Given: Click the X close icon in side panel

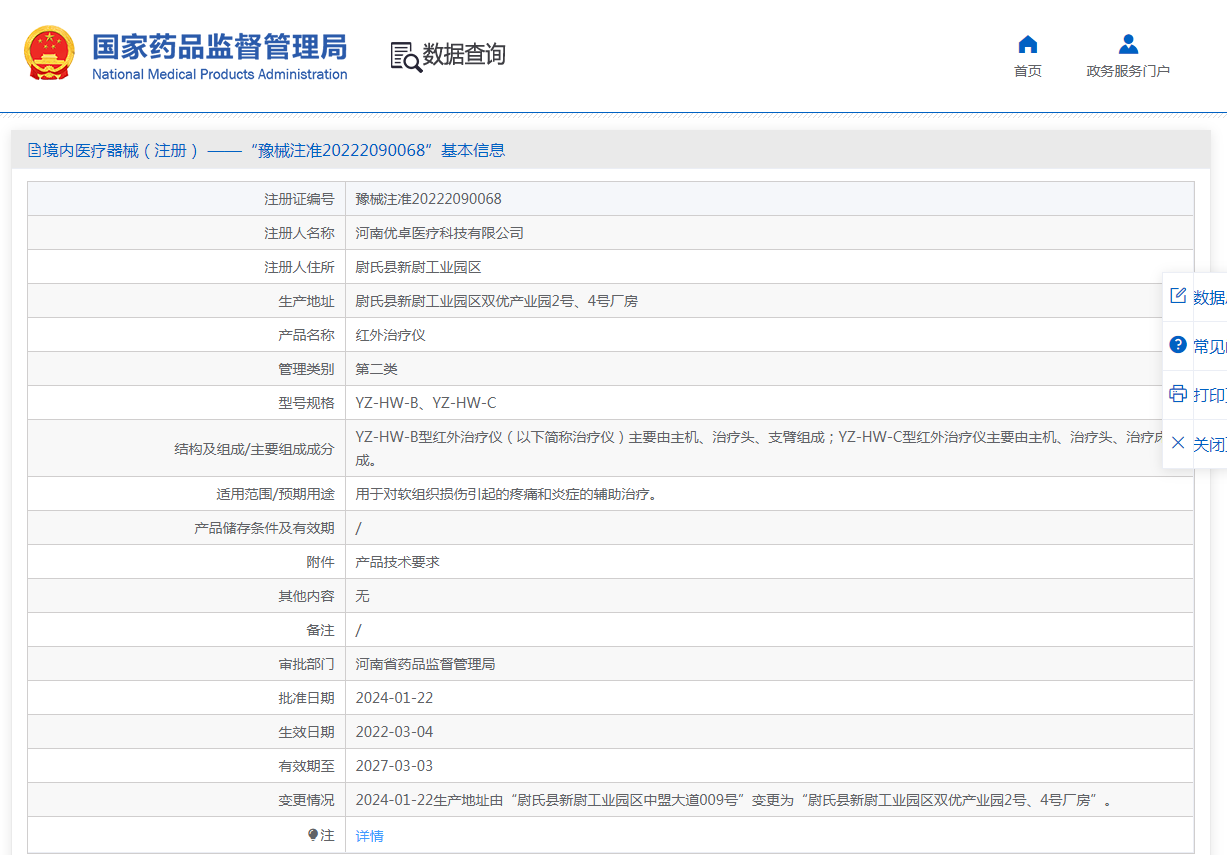Looking at the screenshot, I should (1178, 443).
